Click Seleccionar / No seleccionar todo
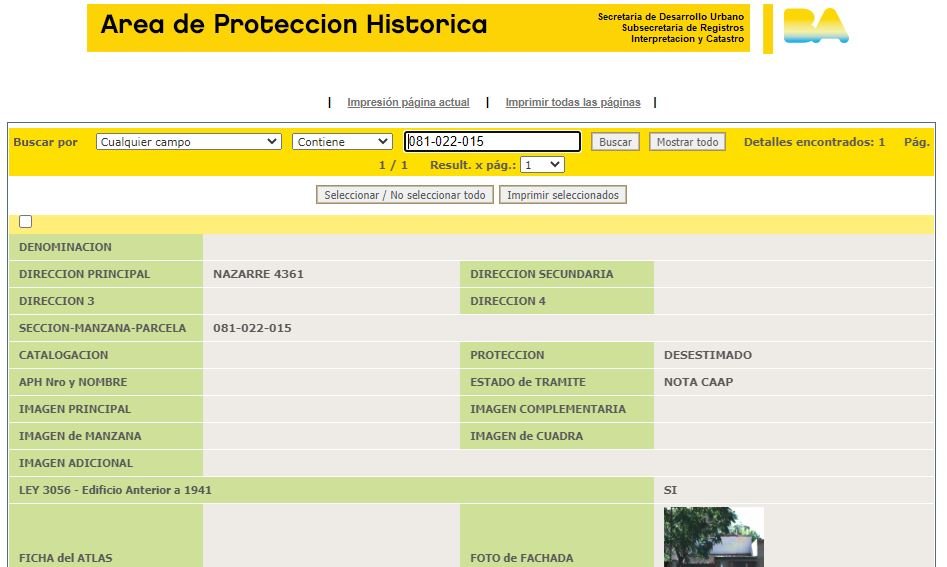The height and width of the screenshot is (567, 947). click(405, 195)
